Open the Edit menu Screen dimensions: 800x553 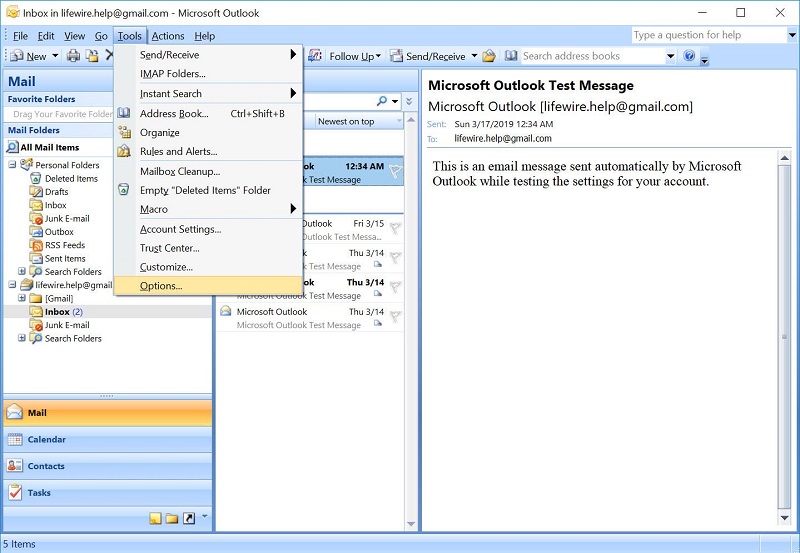(46, 36)
